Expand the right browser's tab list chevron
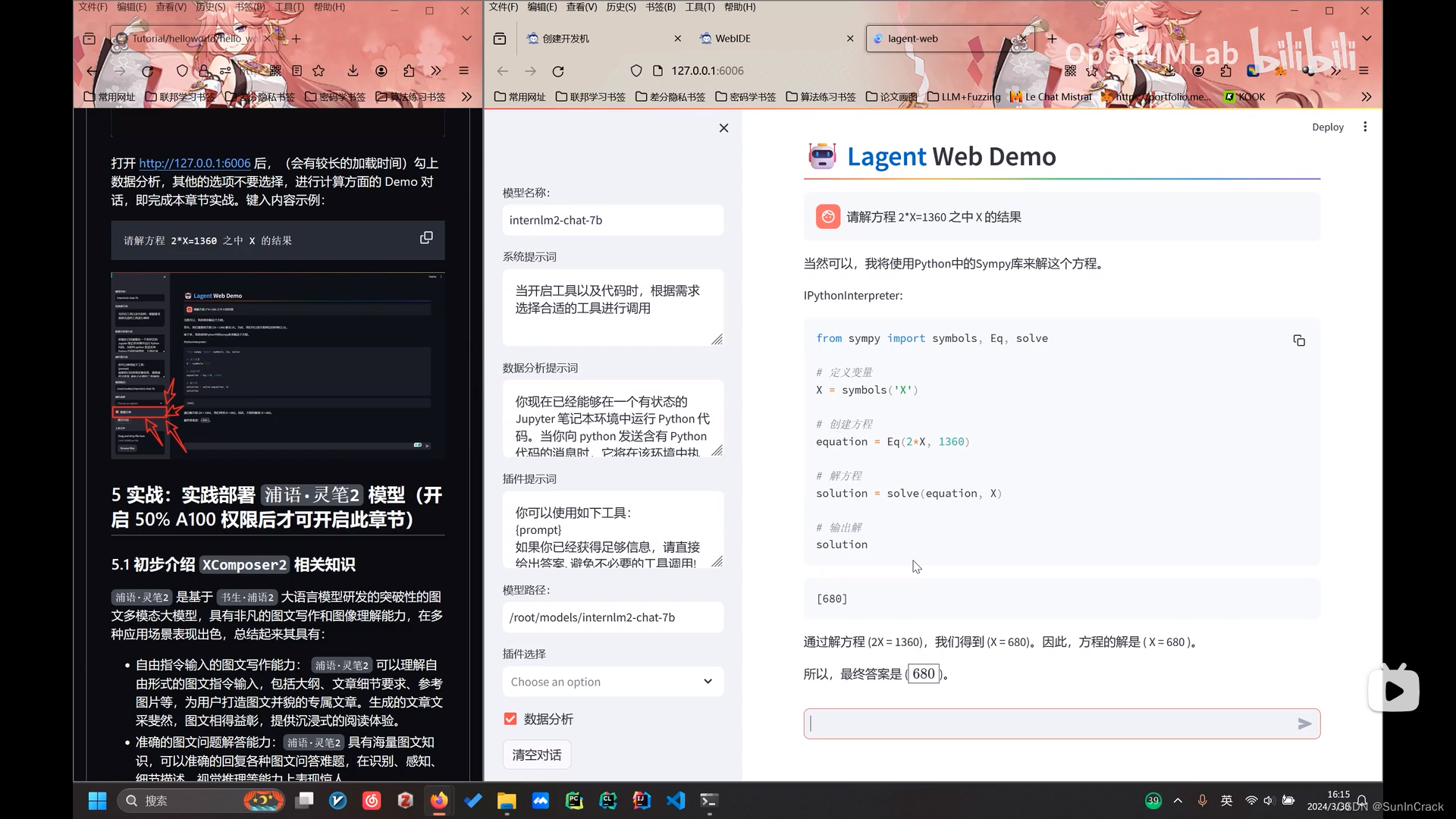The image size is (1456, 819). [x=1367, y=39]
